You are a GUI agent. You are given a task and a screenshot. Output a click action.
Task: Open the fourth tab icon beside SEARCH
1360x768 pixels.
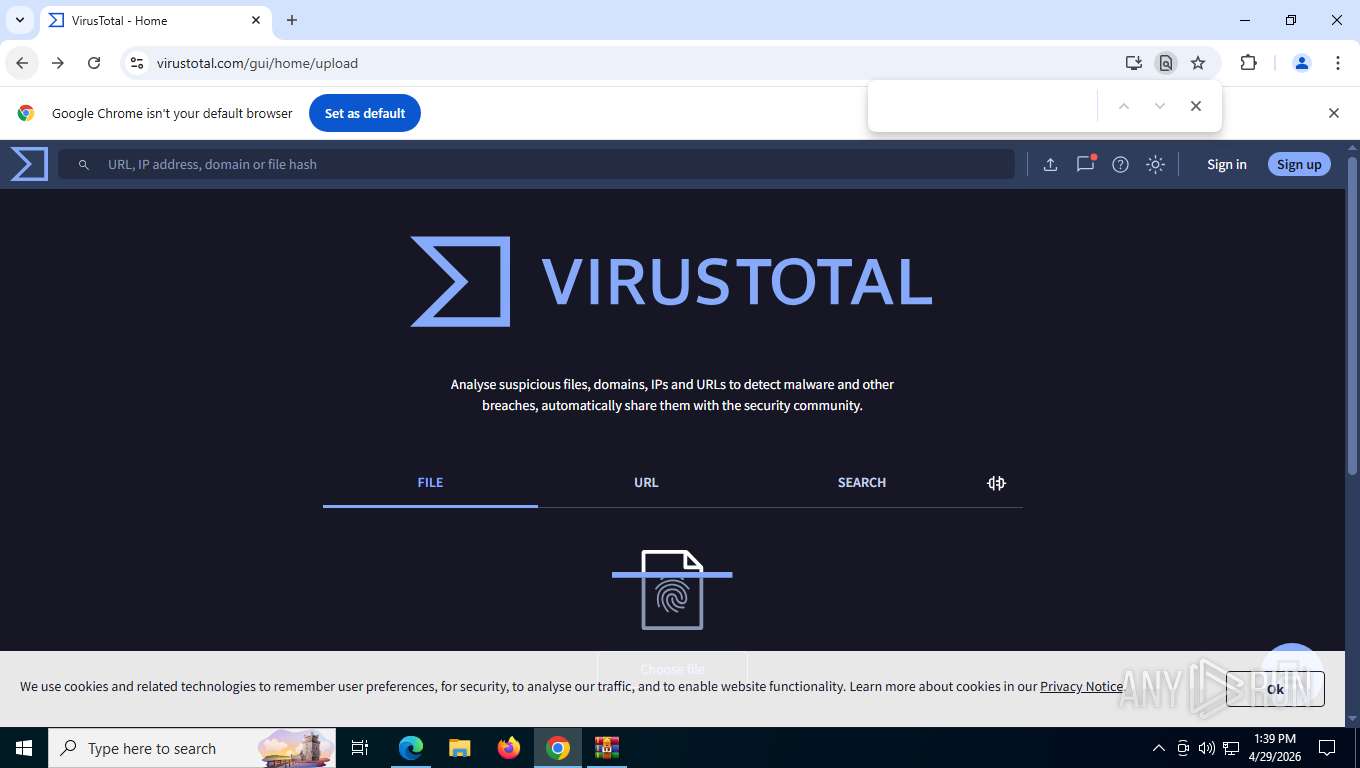click(996, 483)
